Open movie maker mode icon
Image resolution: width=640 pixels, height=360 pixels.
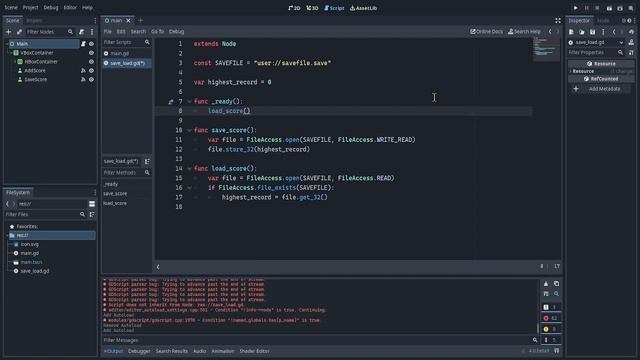[631, 8]
